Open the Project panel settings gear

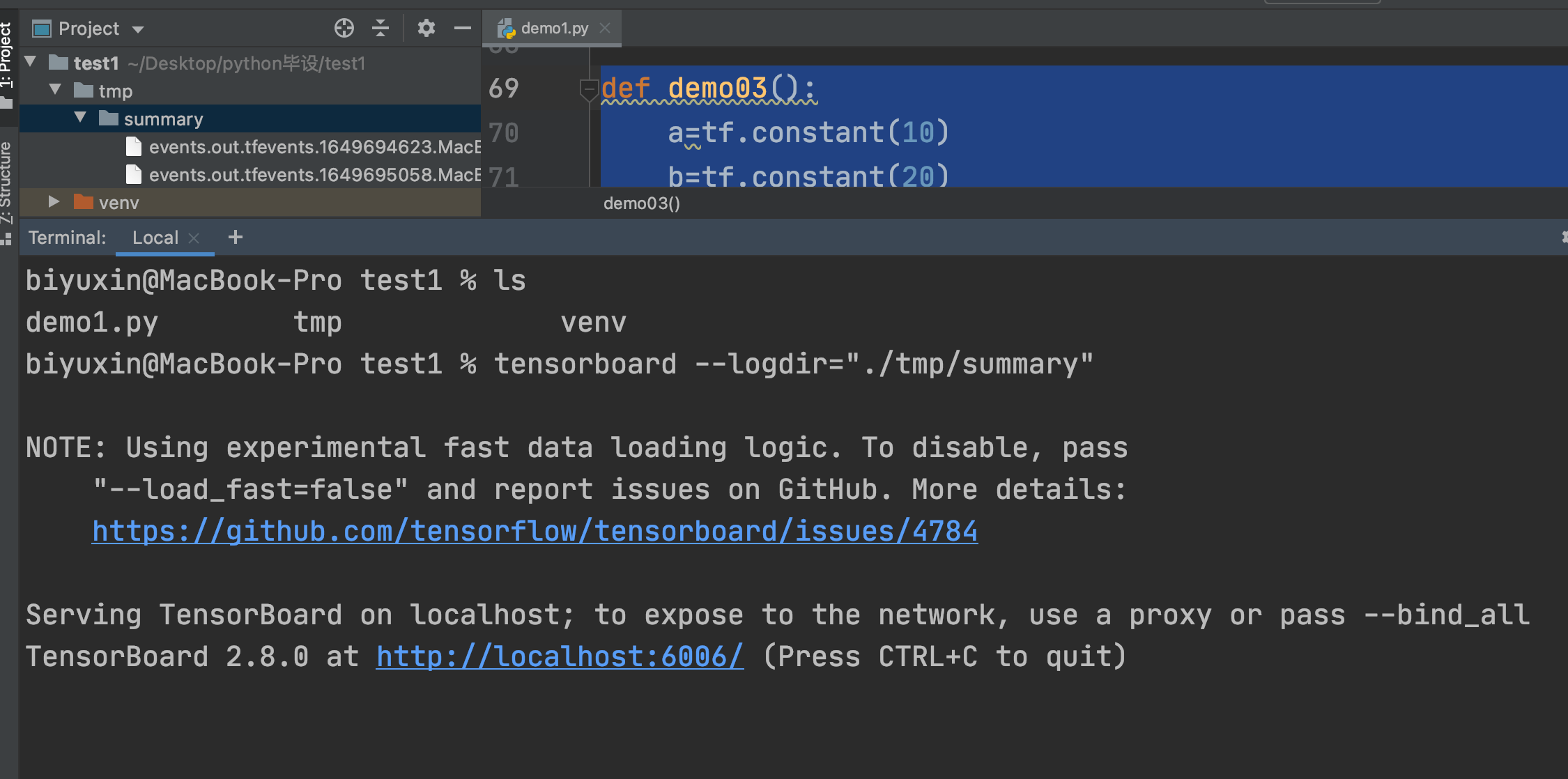click(426, 28)
